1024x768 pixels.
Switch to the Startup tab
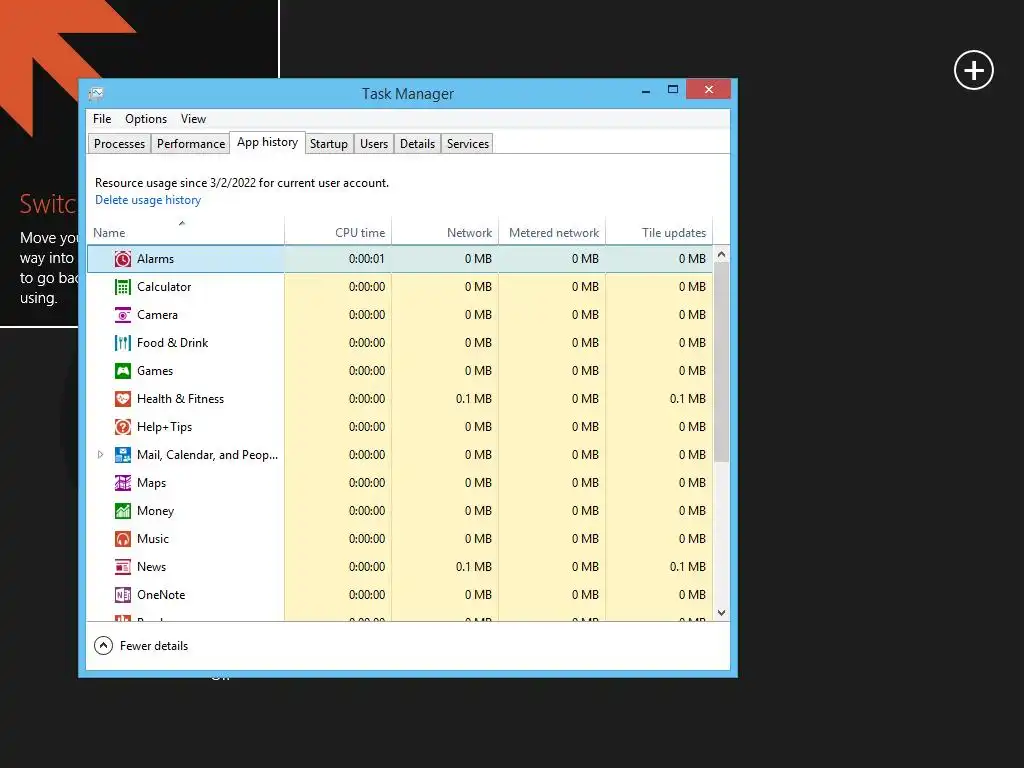click(x=328, y=144)
